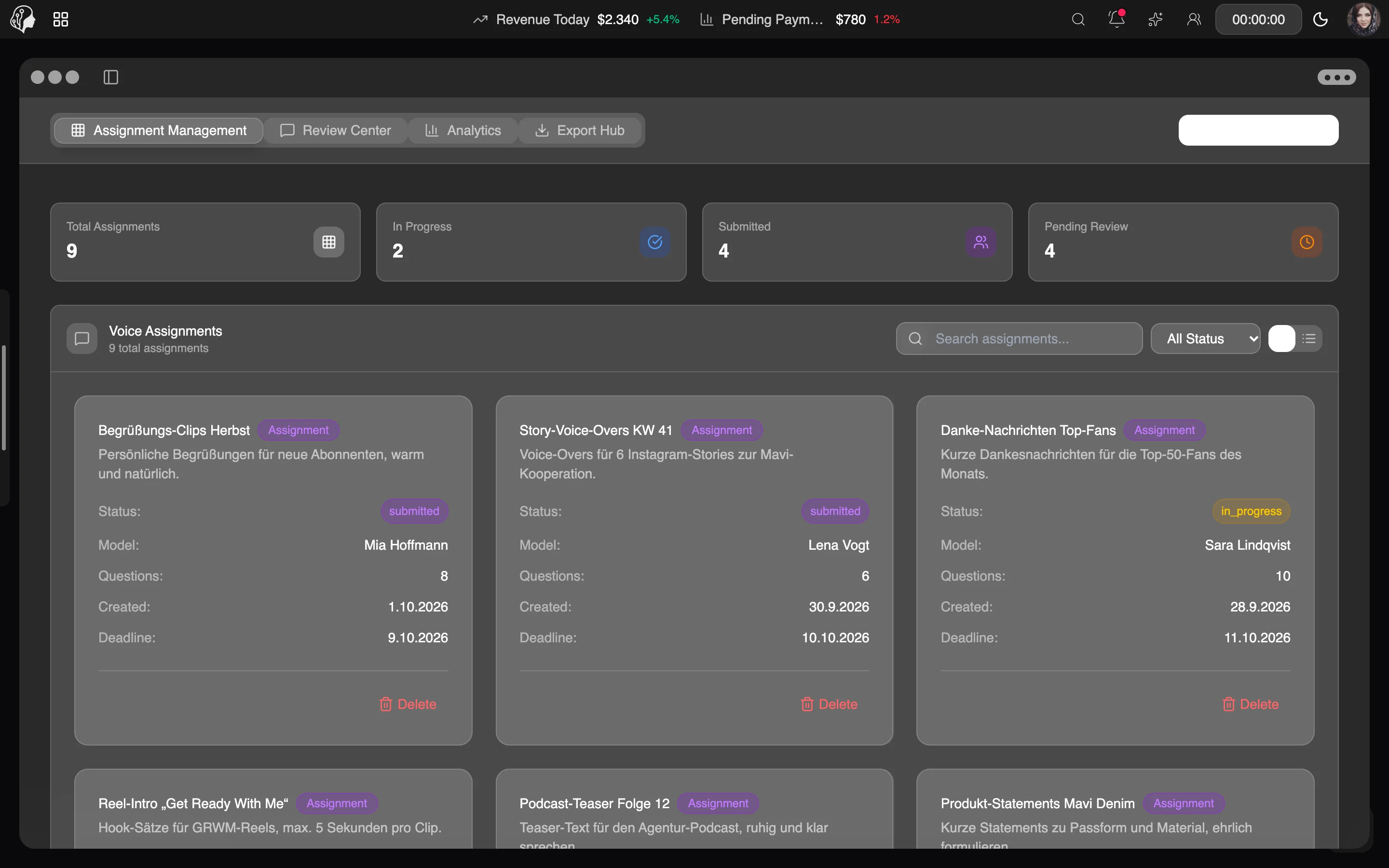Click the in_progress status badge
The width and height of the screenshot is (1389, 868).
[1251, 511]
